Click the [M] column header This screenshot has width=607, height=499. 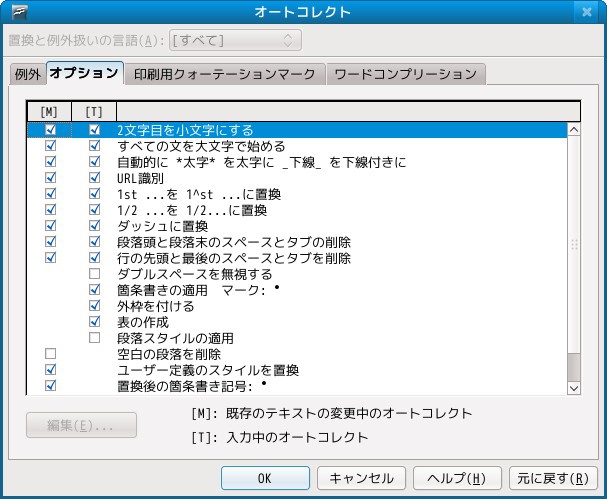pyautogui.click(x=49, y=112)
